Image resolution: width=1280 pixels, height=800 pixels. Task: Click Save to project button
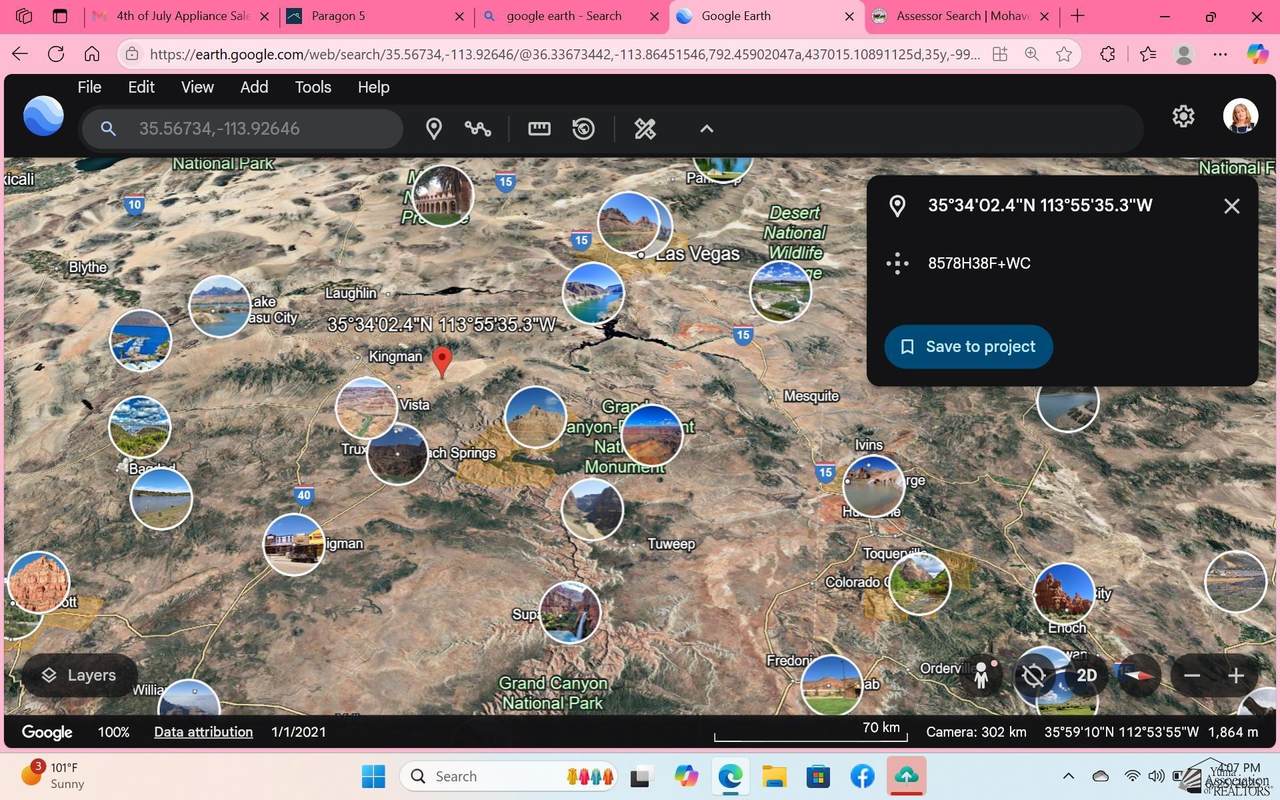point(968,347)
